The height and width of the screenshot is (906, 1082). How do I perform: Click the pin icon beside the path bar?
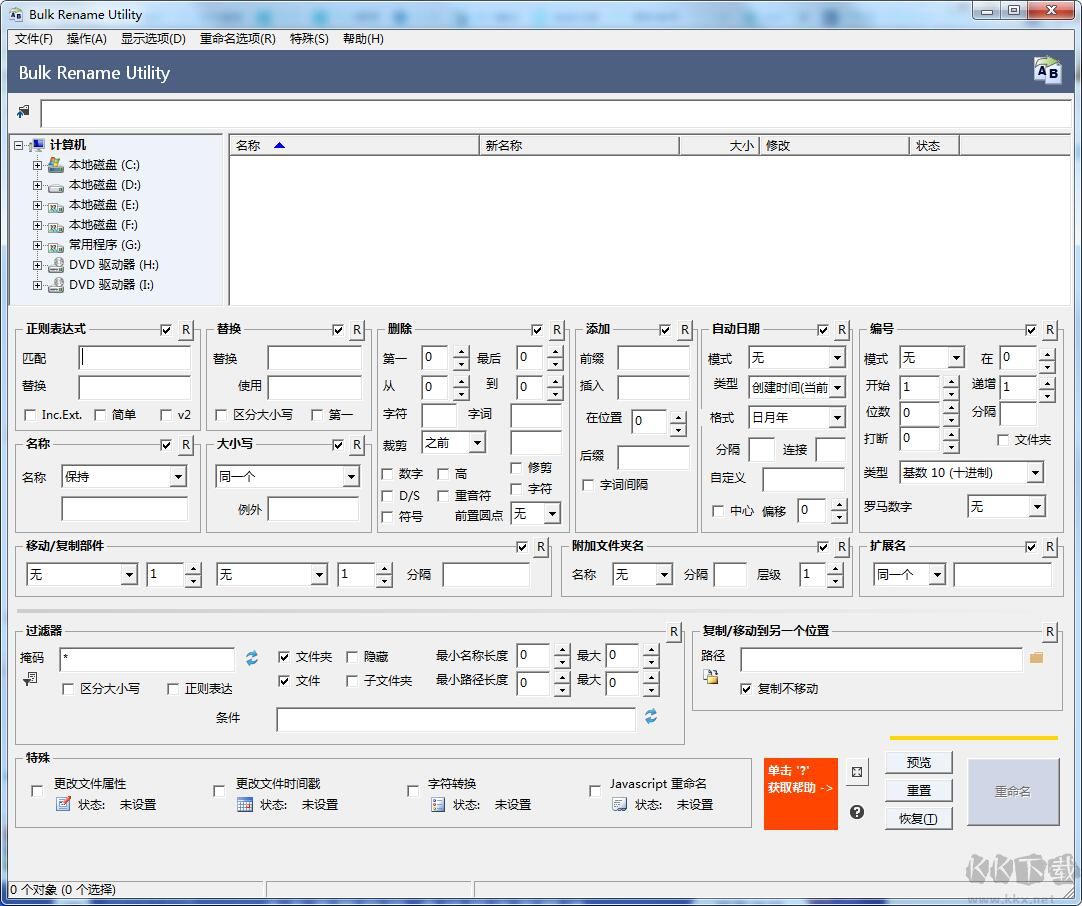pos(23,112)
